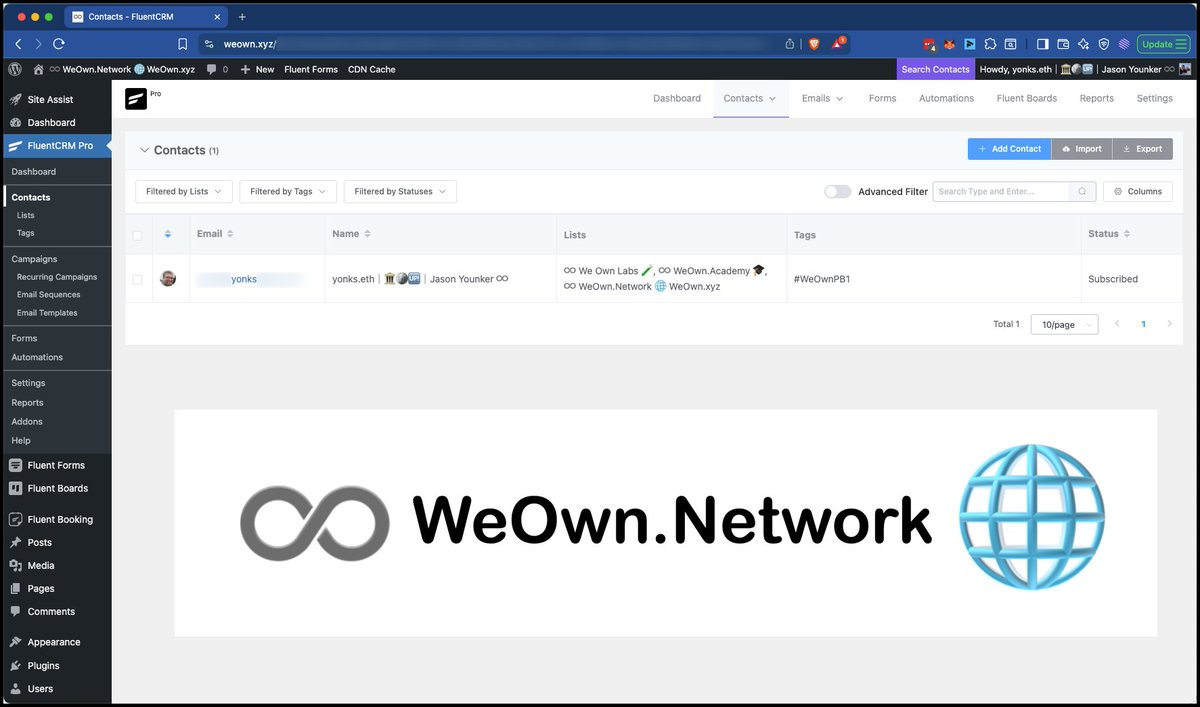Open the Filtered by Statuses dropdown

pyautogui.click(x=399, y=191)
